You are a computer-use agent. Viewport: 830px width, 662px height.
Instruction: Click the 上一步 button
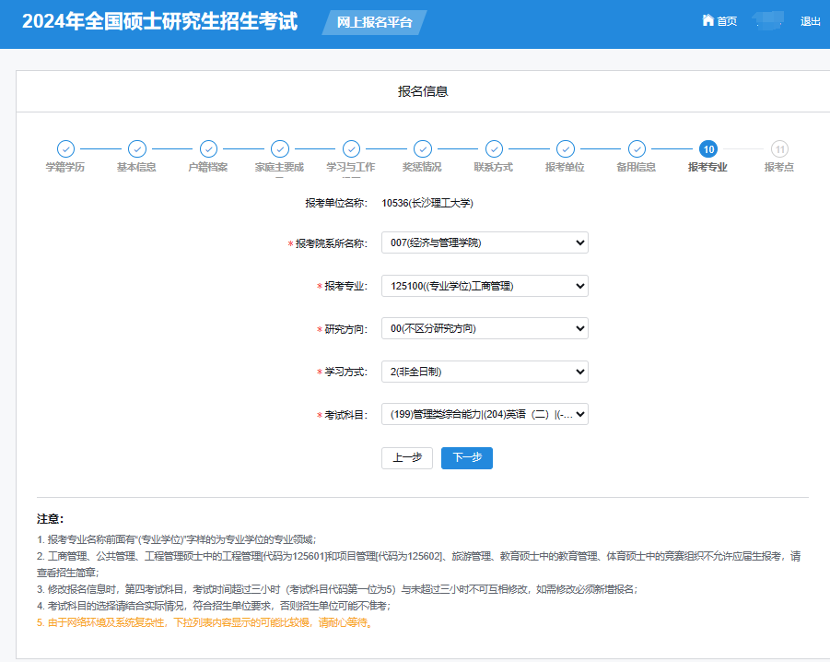point(407,458)
